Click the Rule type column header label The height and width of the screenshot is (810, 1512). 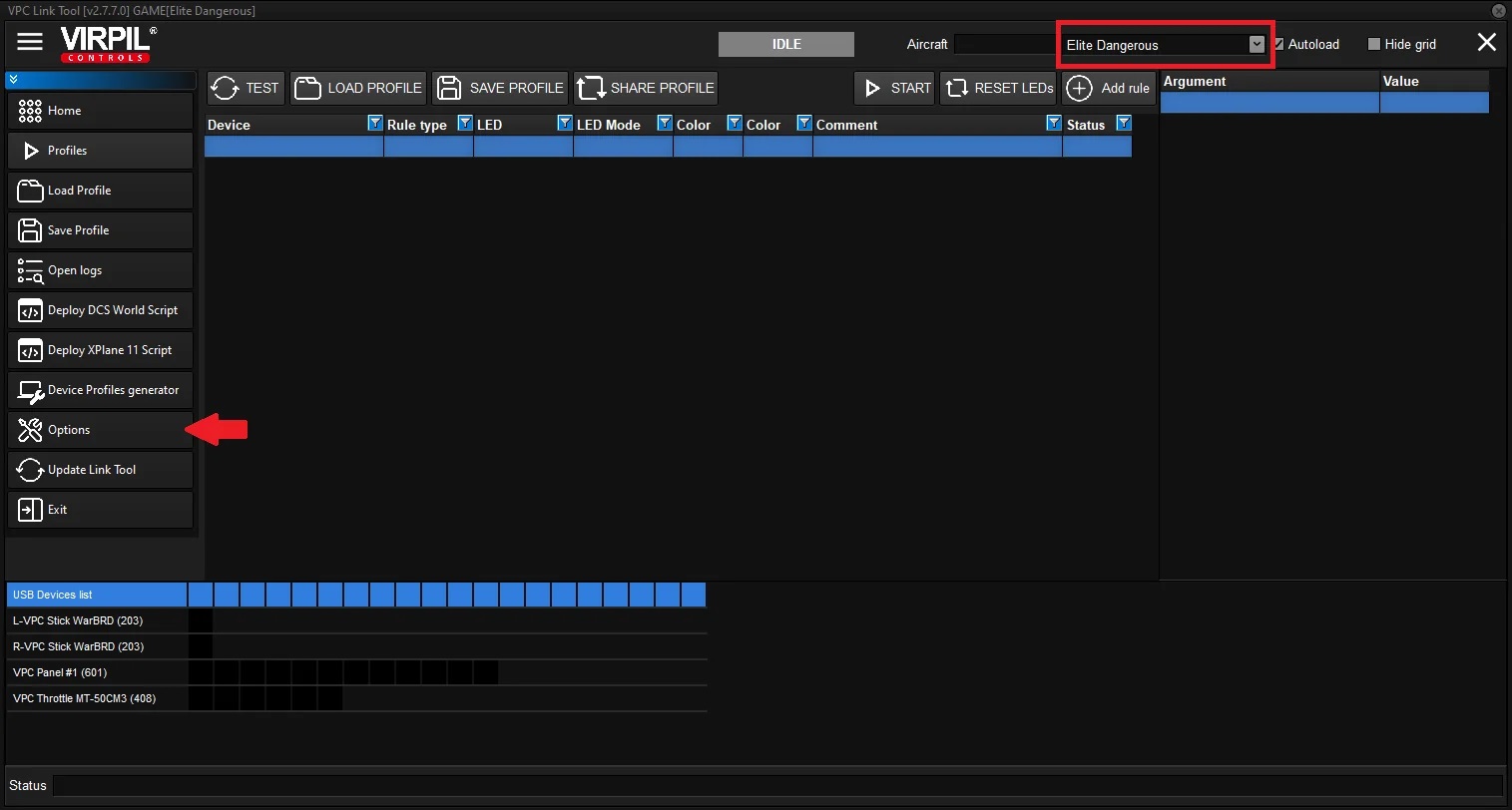coord(417,125)
